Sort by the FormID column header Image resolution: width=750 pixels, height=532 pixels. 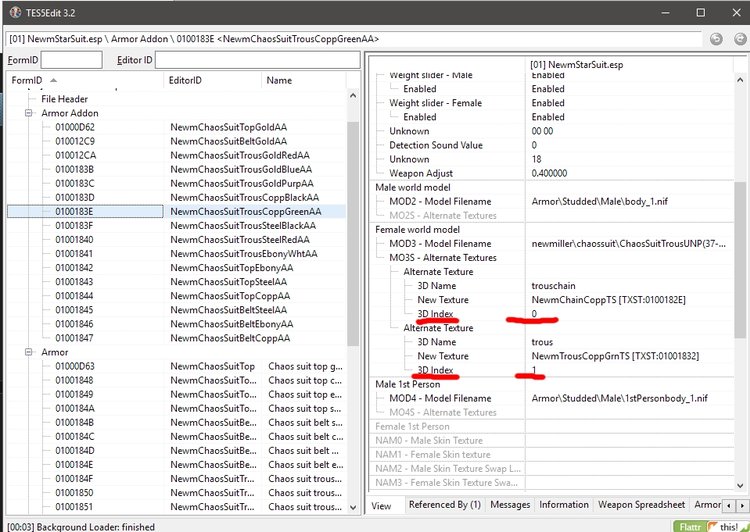point(85,80)
